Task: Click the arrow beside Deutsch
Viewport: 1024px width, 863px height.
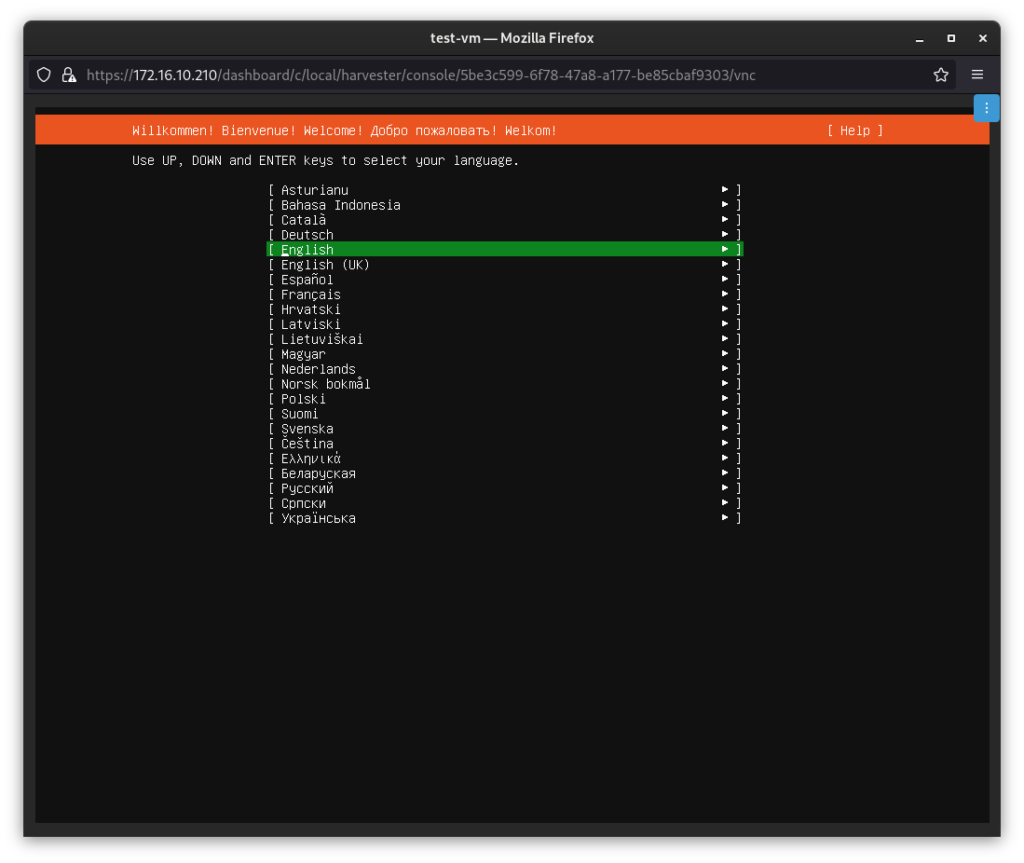Action: 725,235
